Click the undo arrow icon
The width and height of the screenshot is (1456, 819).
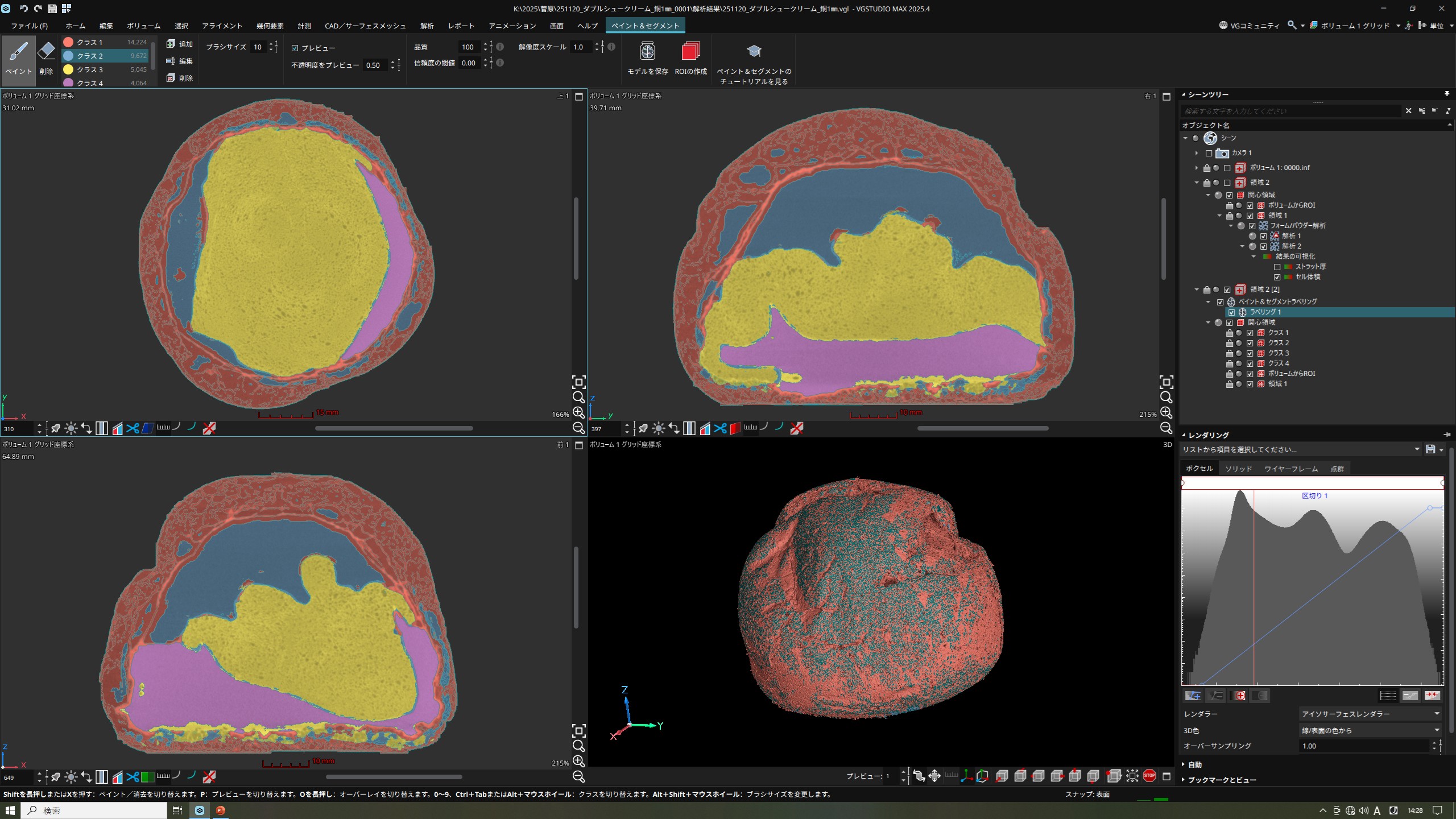tap(23, 9)
